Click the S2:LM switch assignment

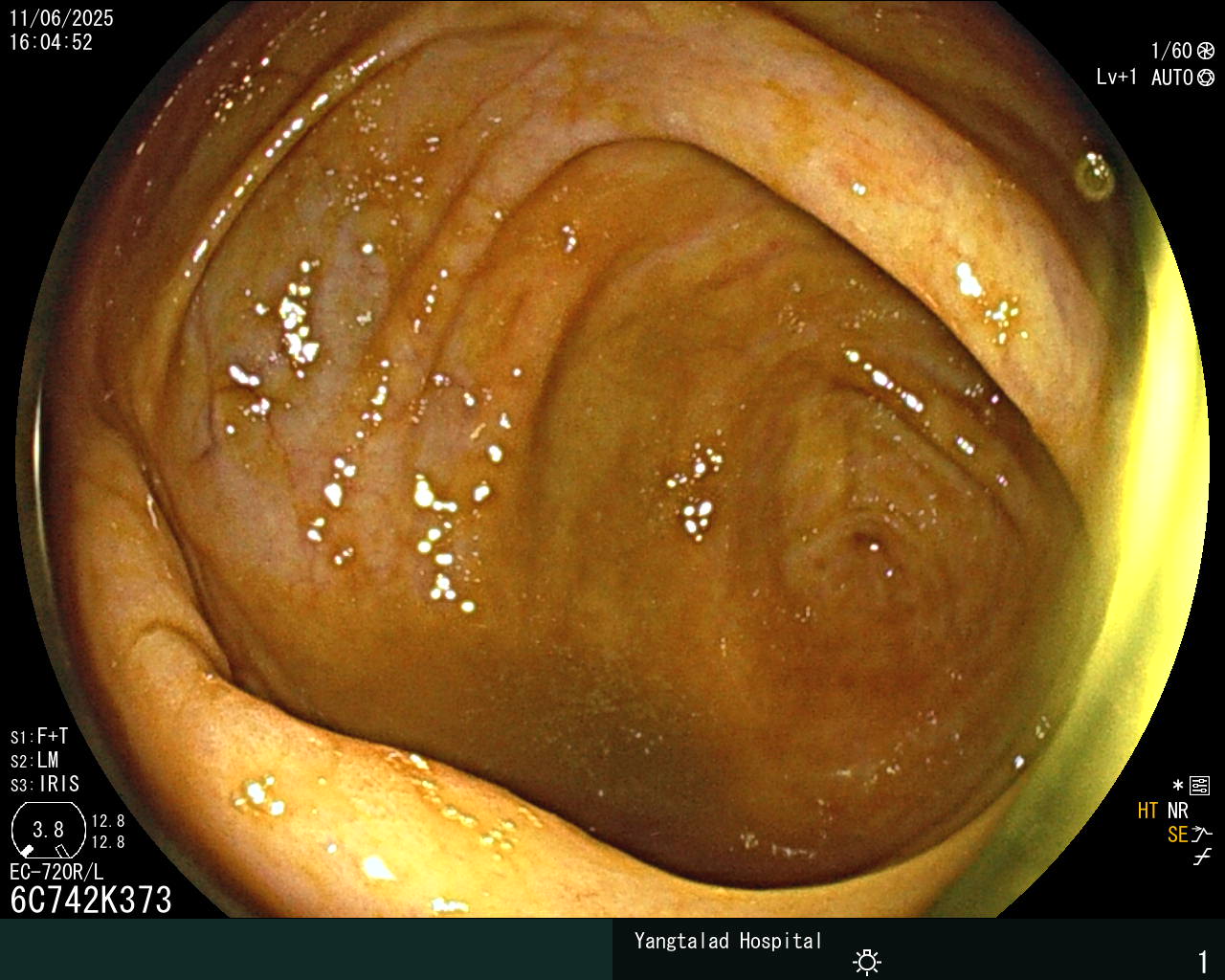click(x=34, y=761)
